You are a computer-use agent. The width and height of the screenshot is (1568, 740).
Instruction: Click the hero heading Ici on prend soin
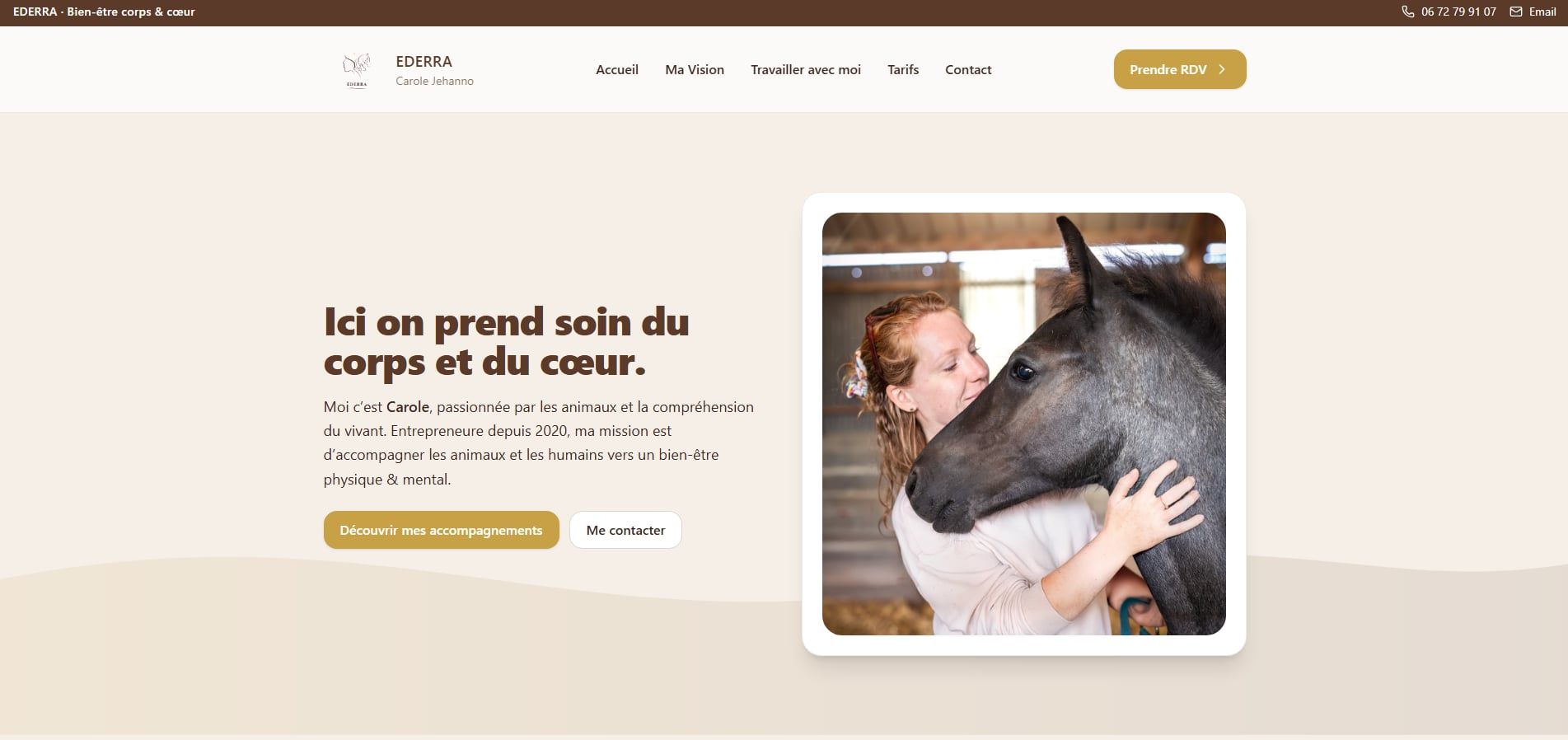click(506, 342)
